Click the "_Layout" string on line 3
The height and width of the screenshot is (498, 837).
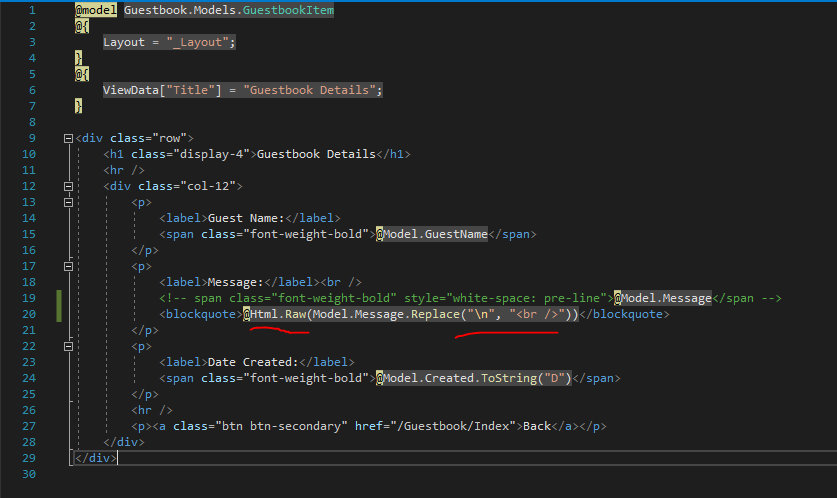point(198,42)
